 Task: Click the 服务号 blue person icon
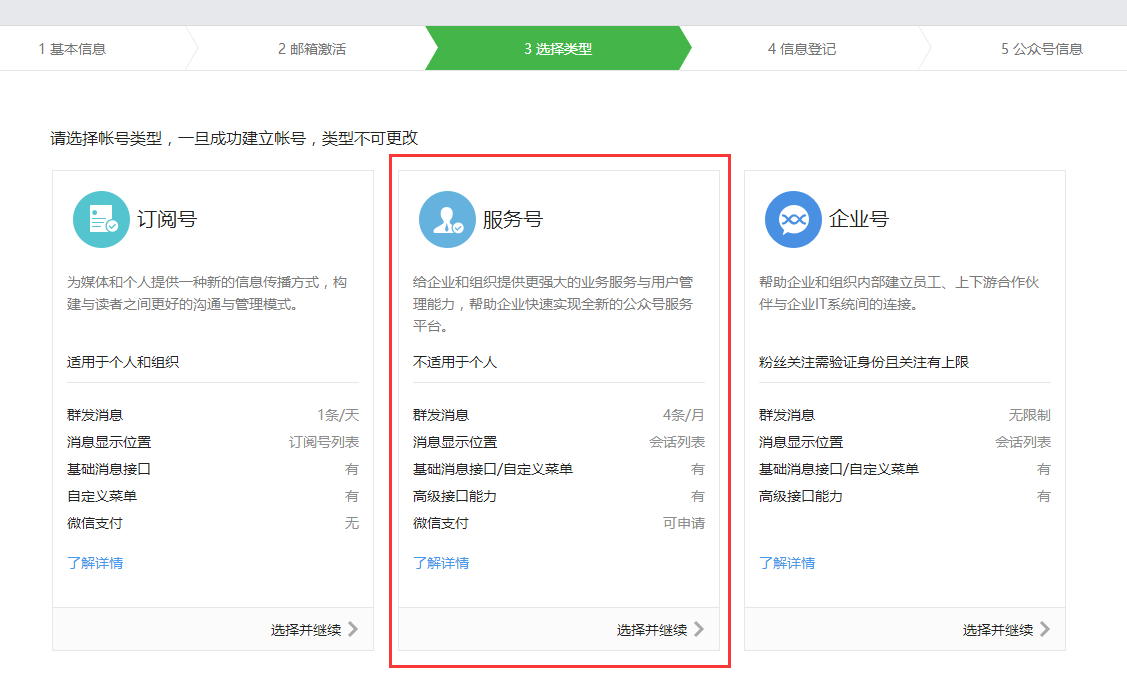447,219
